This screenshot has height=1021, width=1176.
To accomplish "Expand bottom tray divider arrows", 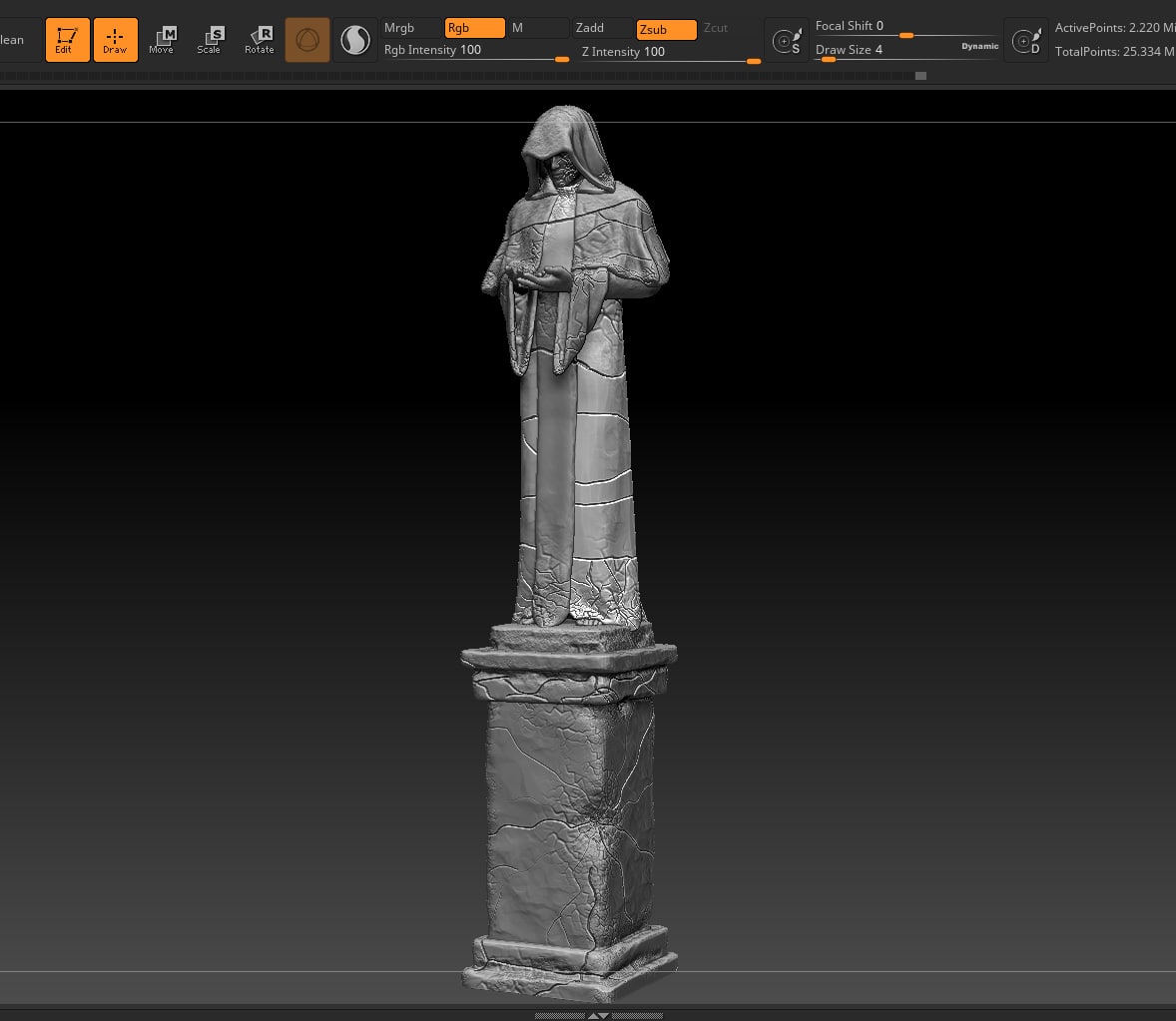I will click(598, 1015).
